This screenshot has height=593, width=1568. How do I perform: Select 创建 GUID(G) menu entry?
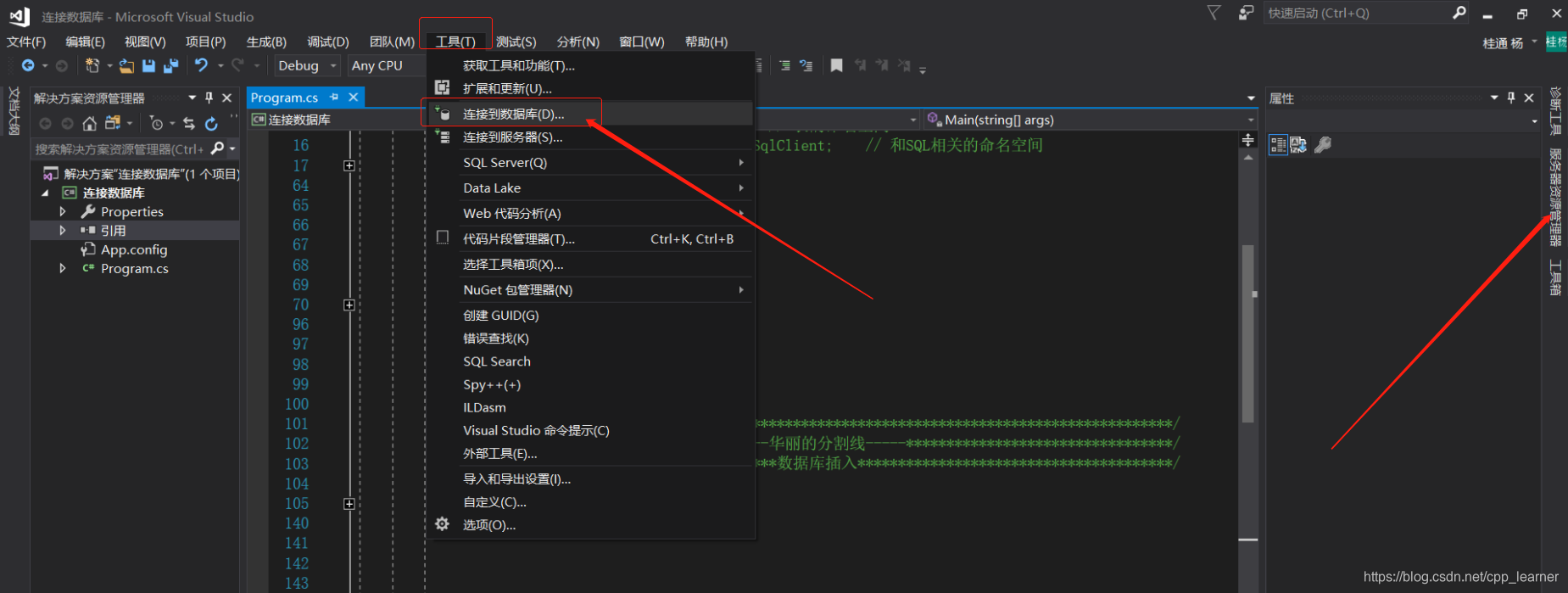591,315
